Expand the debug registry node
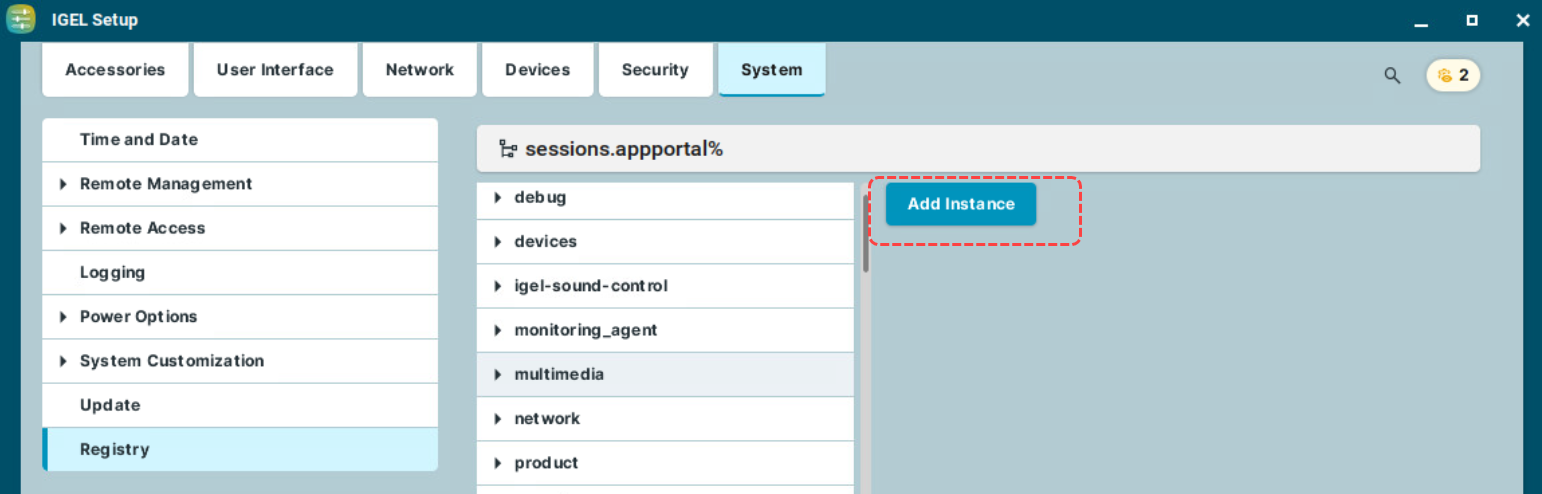 click(x=498, y=198)
